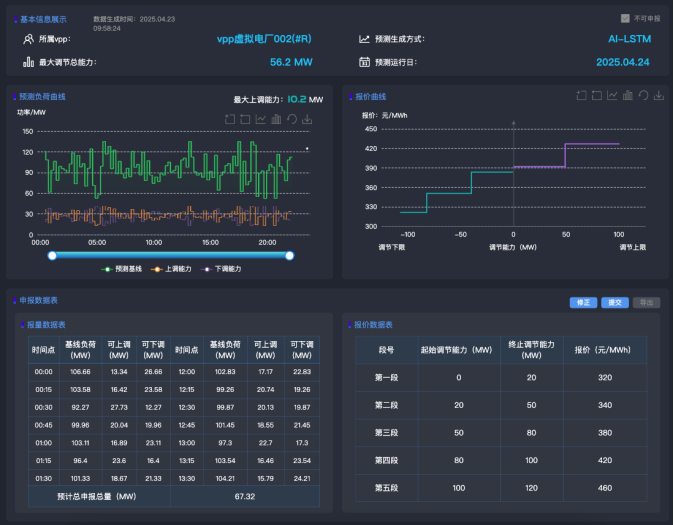Click zoom-area icon in 预测负荷曲线 chart toolbar
The width and height of the screenshot is (674, 525).
(x=230, y=119)
